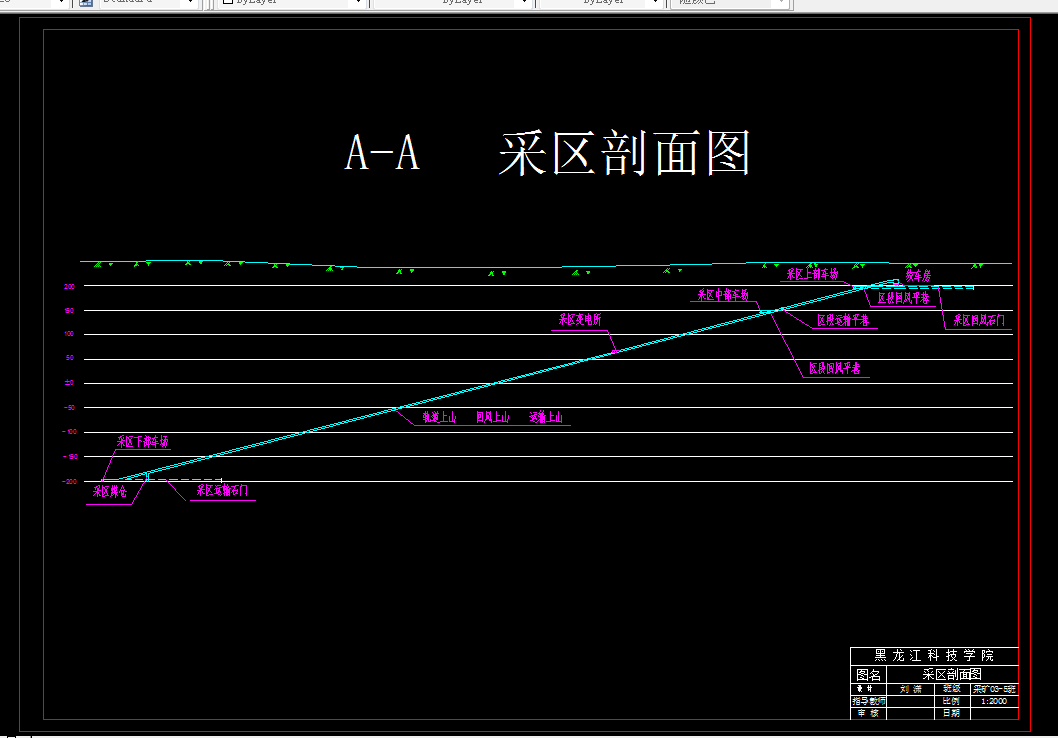The width and height of the screenshot is (1058, 738).
Task: Click the 日期 cell
Action: [x=951, y=713]
